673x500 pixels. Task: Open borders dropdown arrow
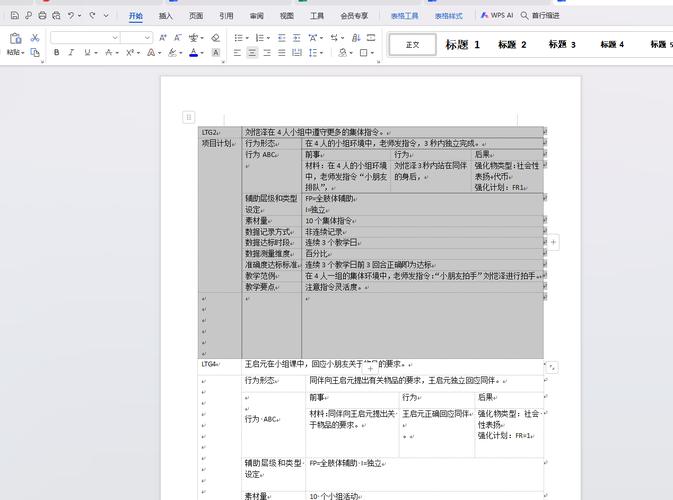372,53
